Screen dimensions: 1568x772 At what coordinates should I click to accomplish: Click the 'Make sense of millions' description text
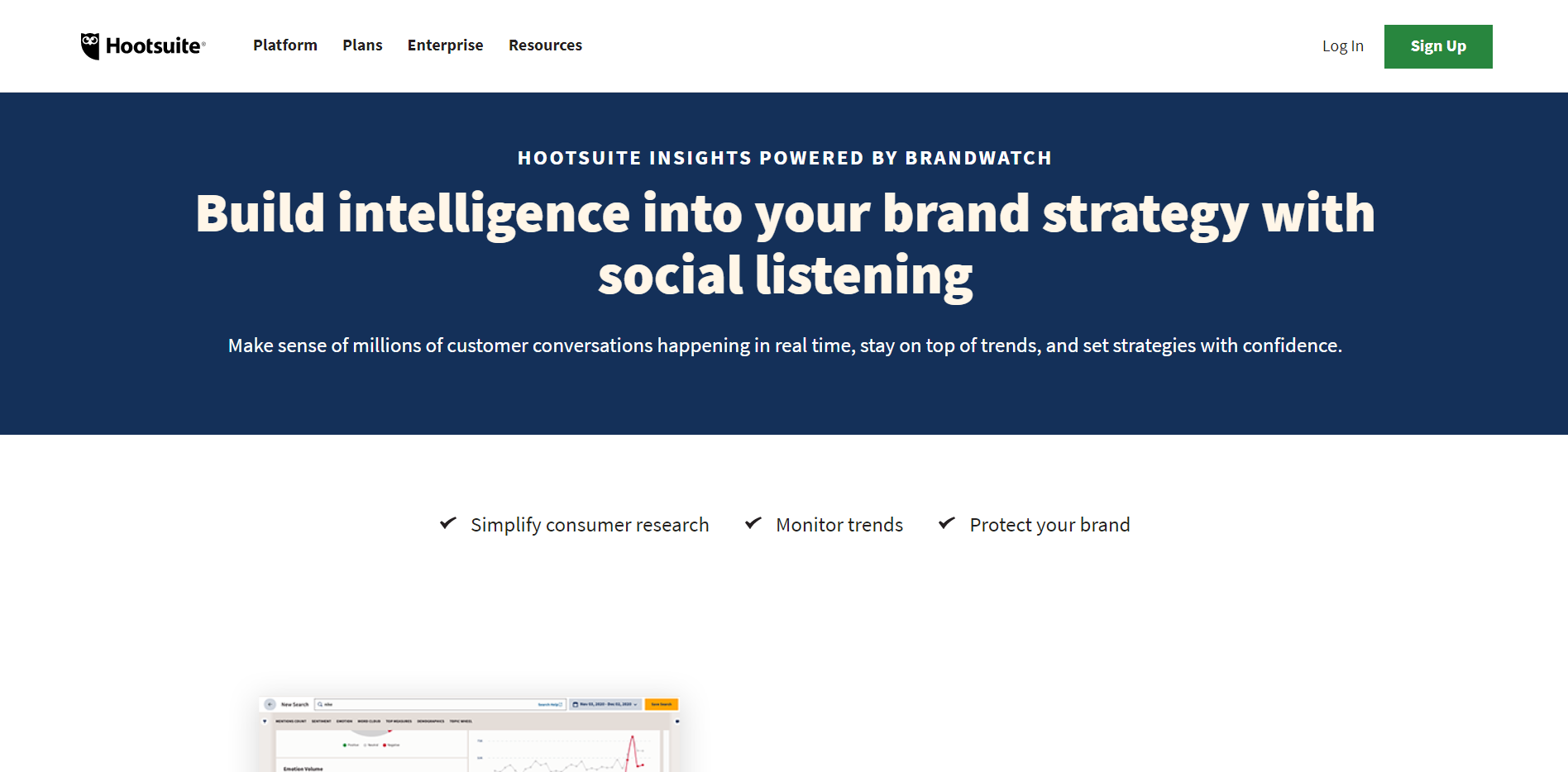[785, 345]
